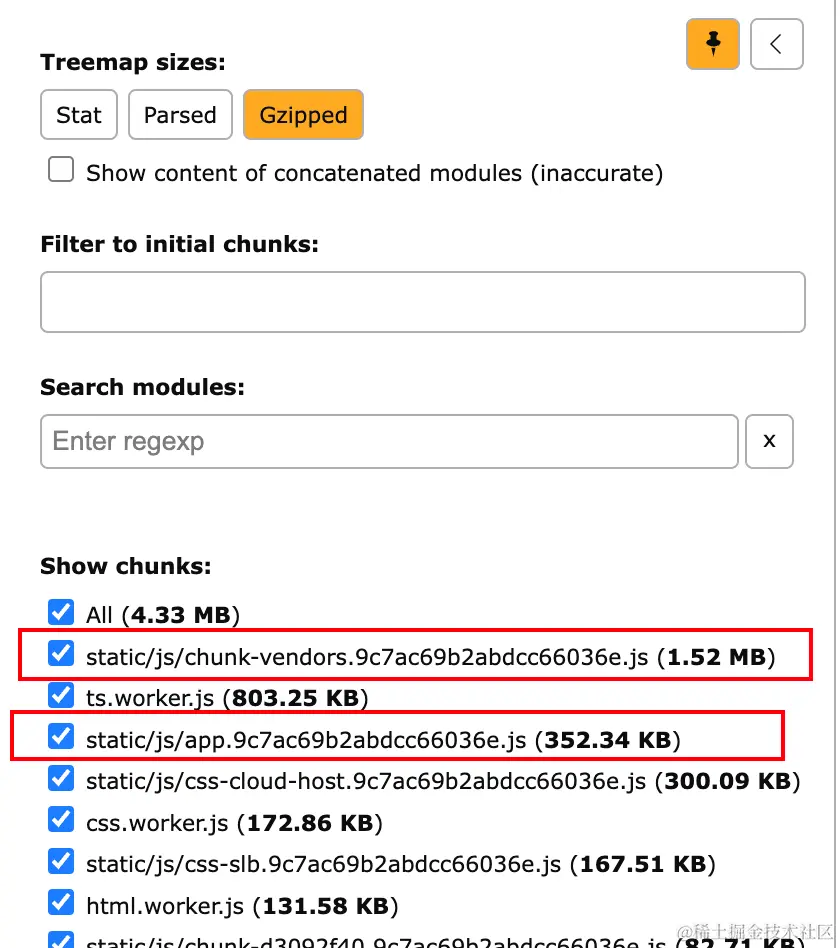
Task: Select the Stat treemap size
Action: (x=79, y=115)
